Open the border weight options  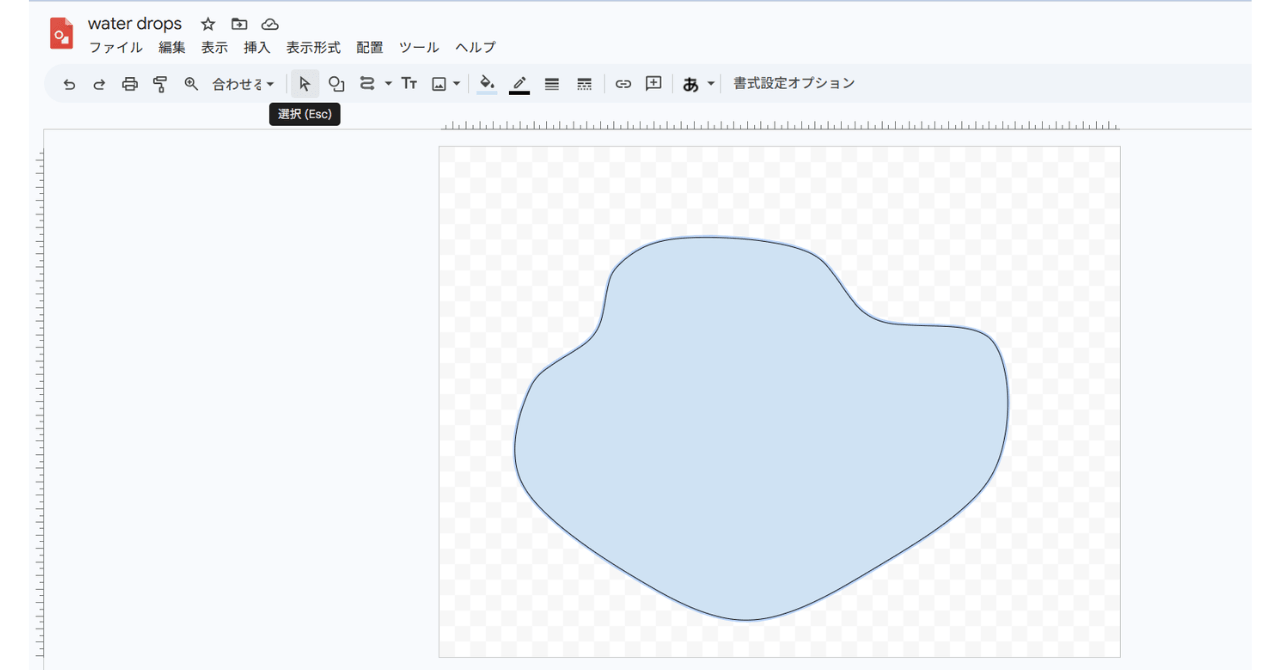click(x=552, y=84)
